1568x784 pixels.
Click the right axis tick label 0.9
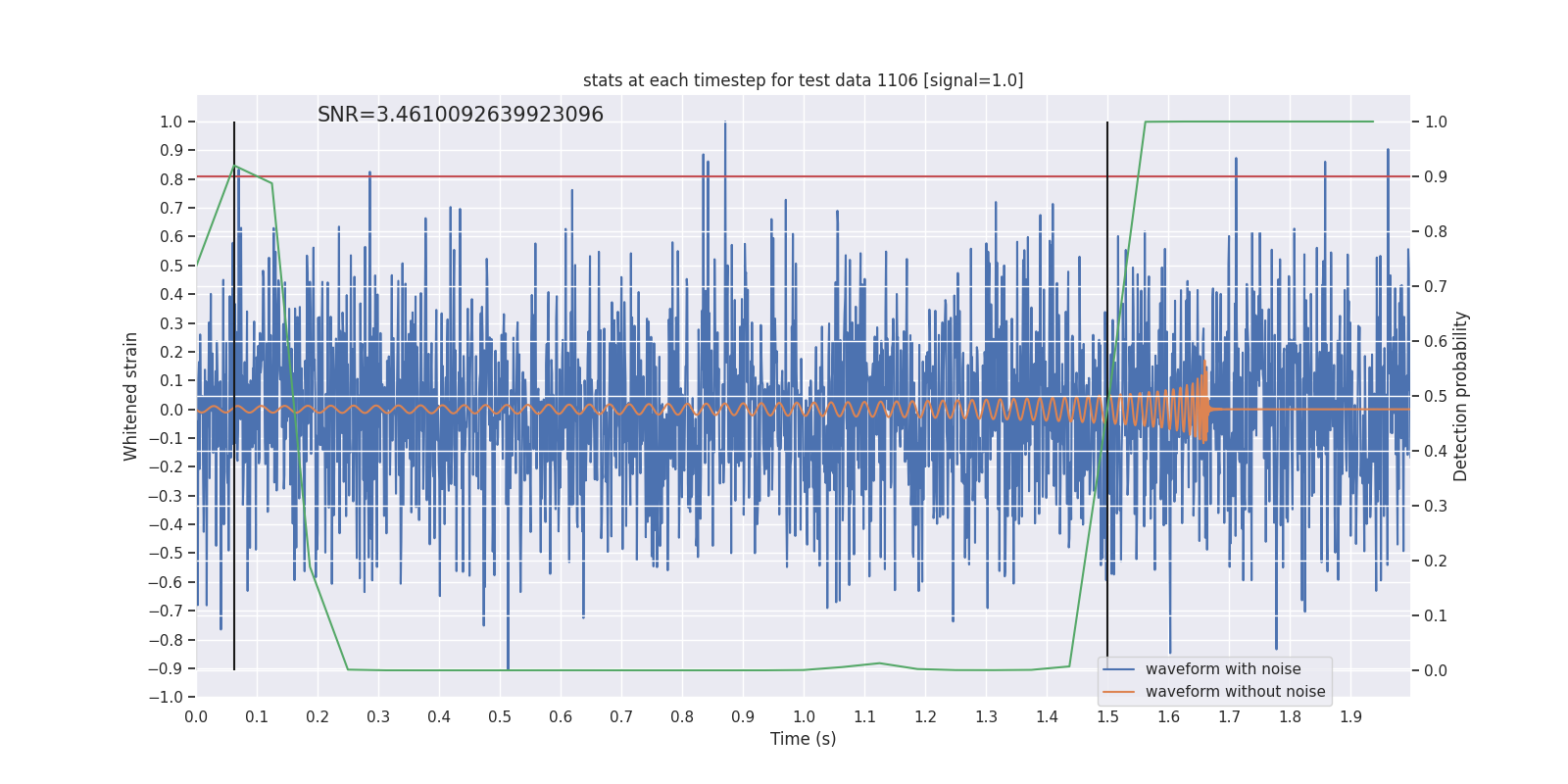click(x=1436, y=176)
